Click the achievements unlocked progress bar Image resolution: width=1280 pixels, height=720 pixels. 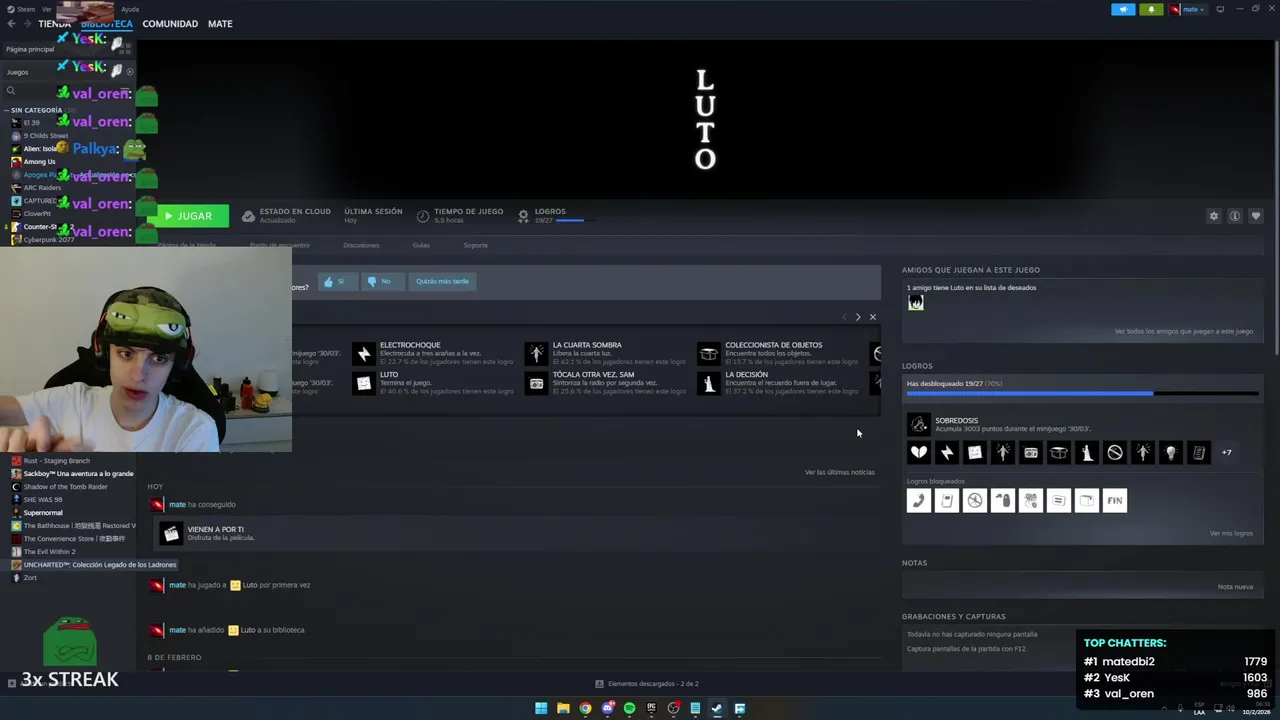(x=1083, y=393)
